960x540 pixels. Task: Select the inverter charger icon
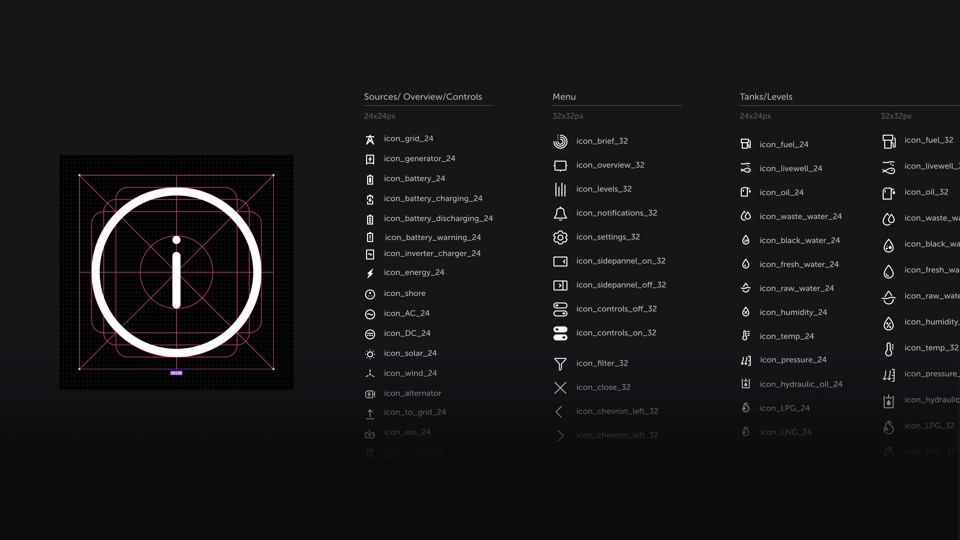(x=370, y=254)
